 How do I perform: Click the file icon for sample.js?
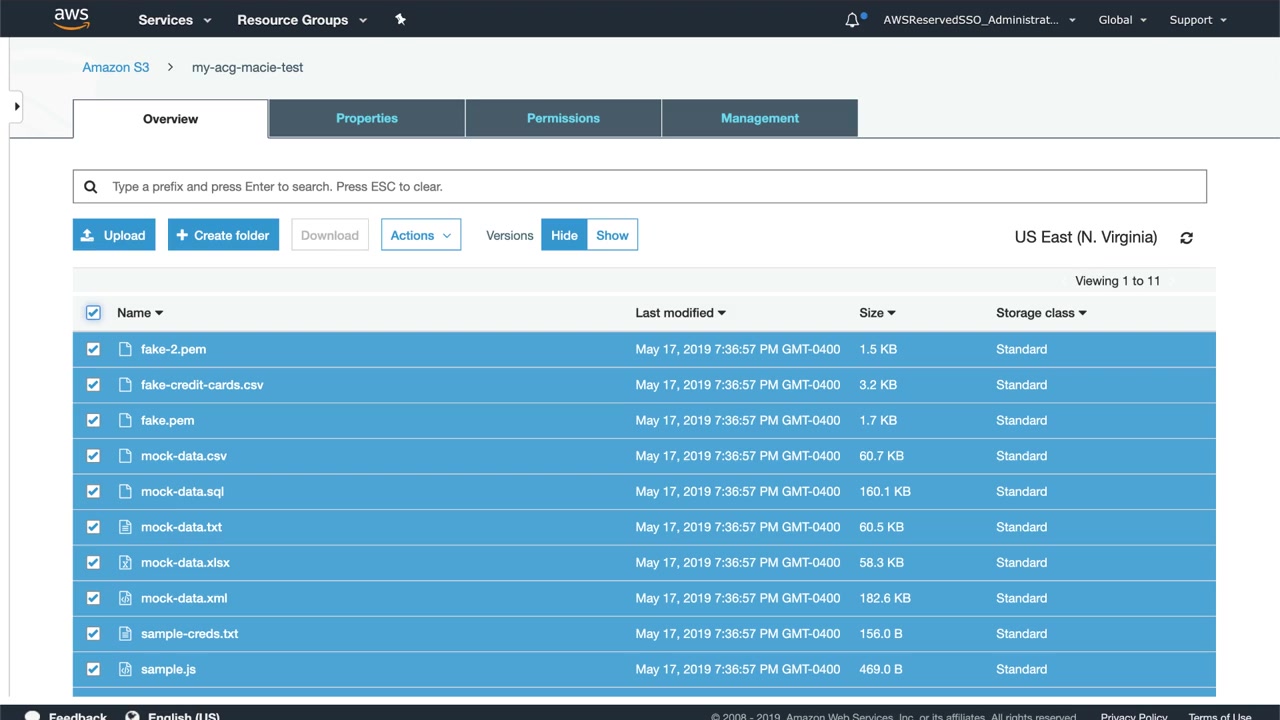point(125,669)
